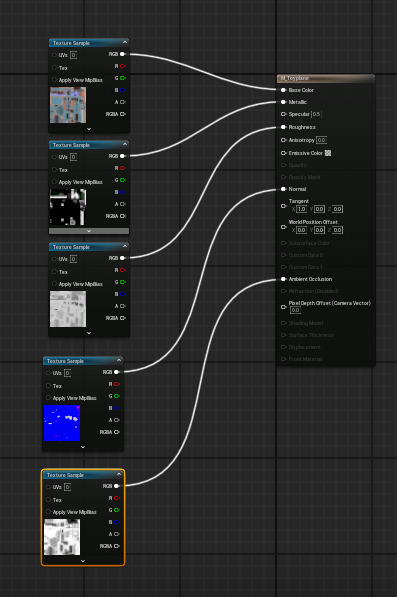Click the Base Color input pin
397x597 pixels.
(x=283, y=90)
